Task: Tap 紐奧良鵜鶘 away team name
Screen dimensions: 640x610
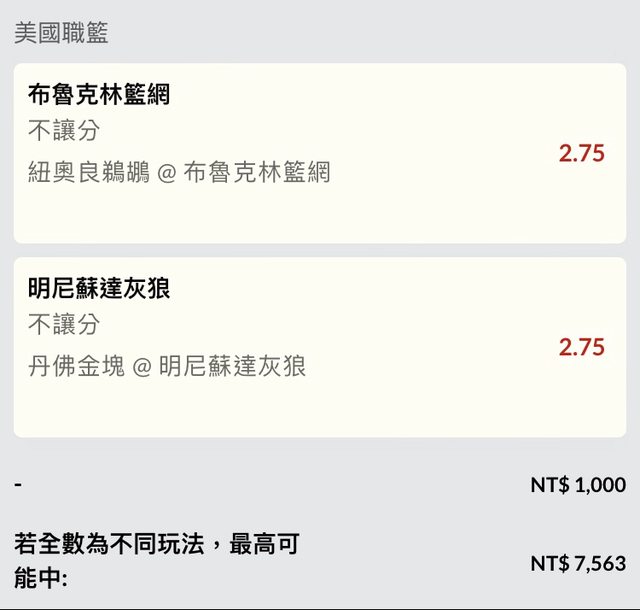Action: [x=88, y=172]
